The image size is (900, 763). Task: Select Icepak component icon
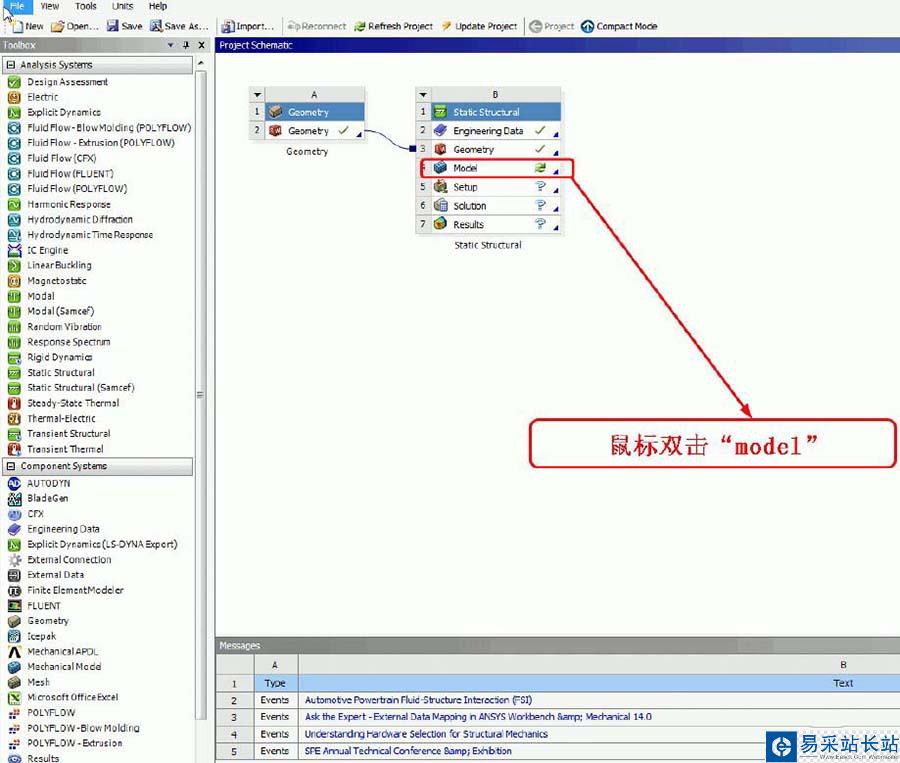click(14, 636)
